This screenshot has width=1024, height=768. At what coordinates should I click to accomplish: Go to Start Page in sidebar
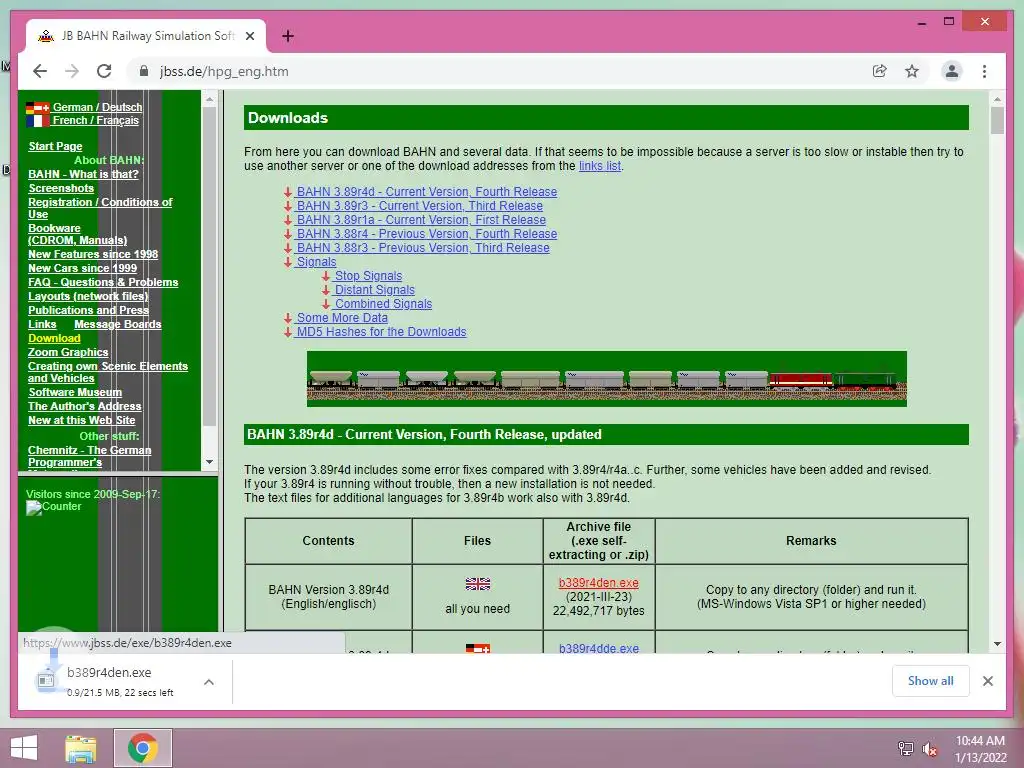pos(56,146)
